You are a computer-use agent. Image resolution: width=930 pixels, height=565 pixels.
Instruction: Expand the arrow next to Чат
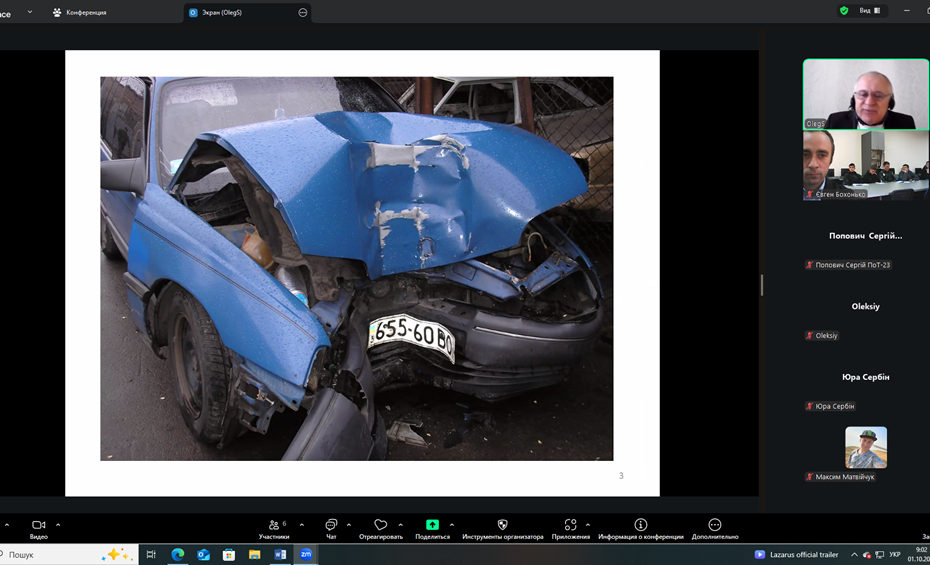(349, 525)
